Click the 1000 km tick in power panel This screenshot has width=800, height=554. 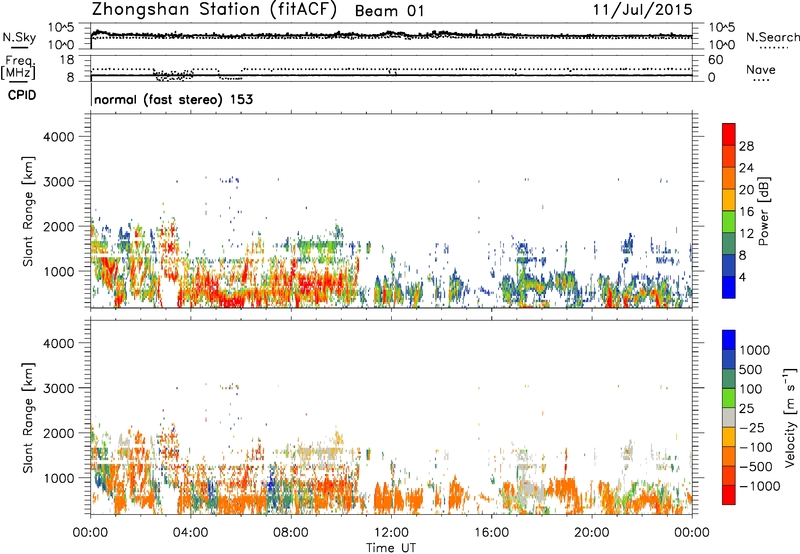(x=59, y=271)
